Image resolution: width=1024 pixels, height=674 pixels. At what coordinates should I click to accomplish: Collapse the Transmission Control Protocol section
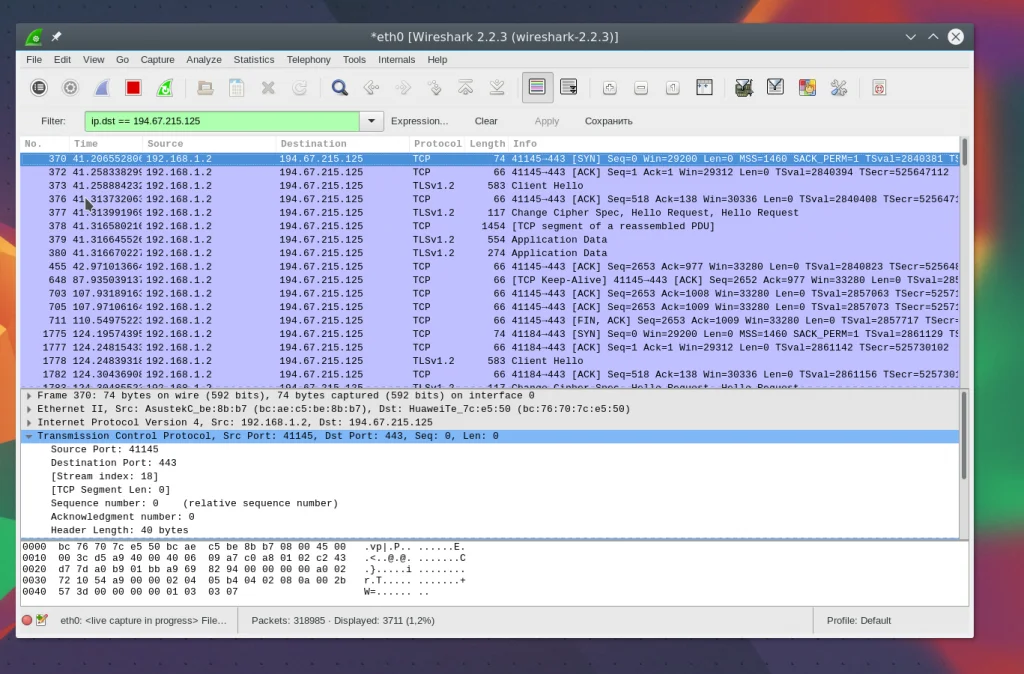point(29,437)
